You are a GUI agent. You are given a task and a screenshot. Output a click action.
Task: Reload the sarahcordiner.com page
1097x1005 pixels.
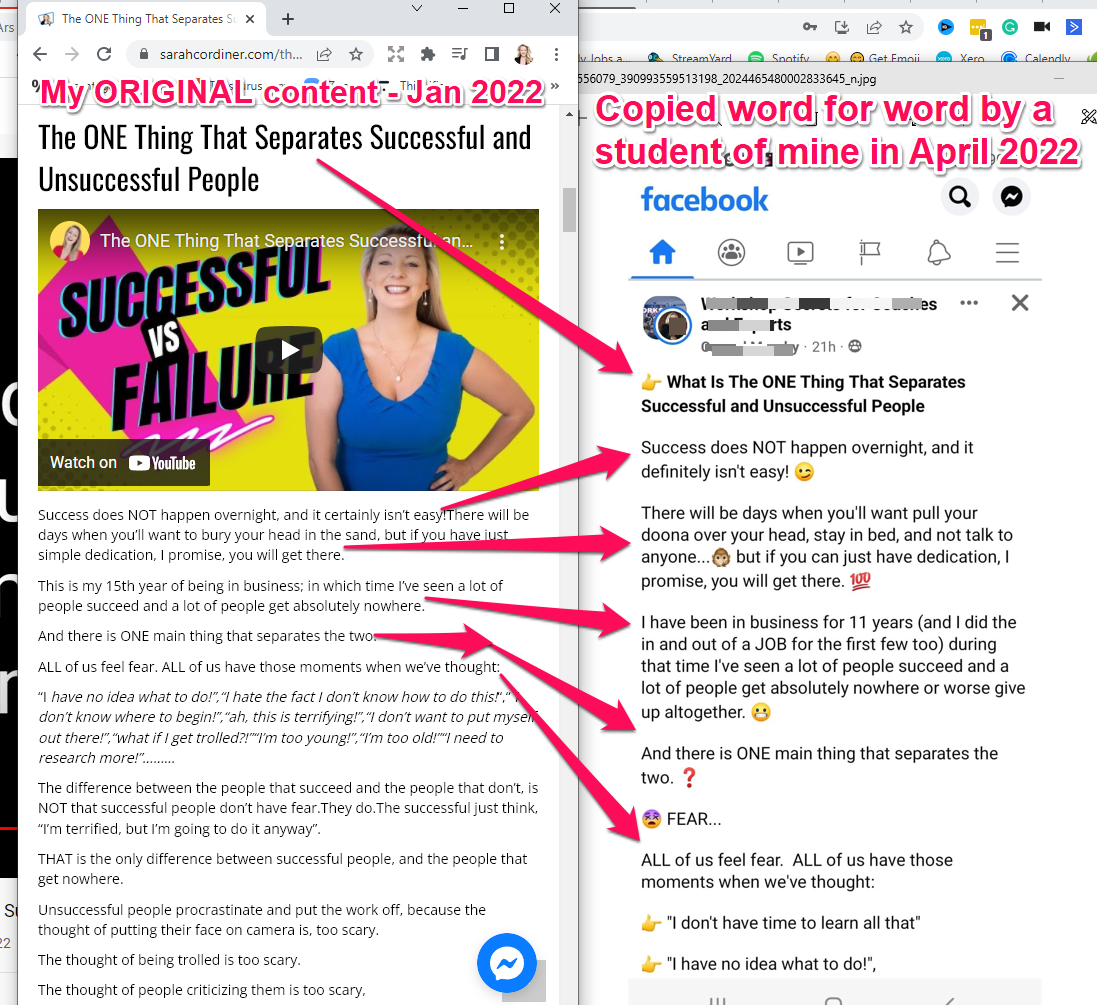[104, 54]
